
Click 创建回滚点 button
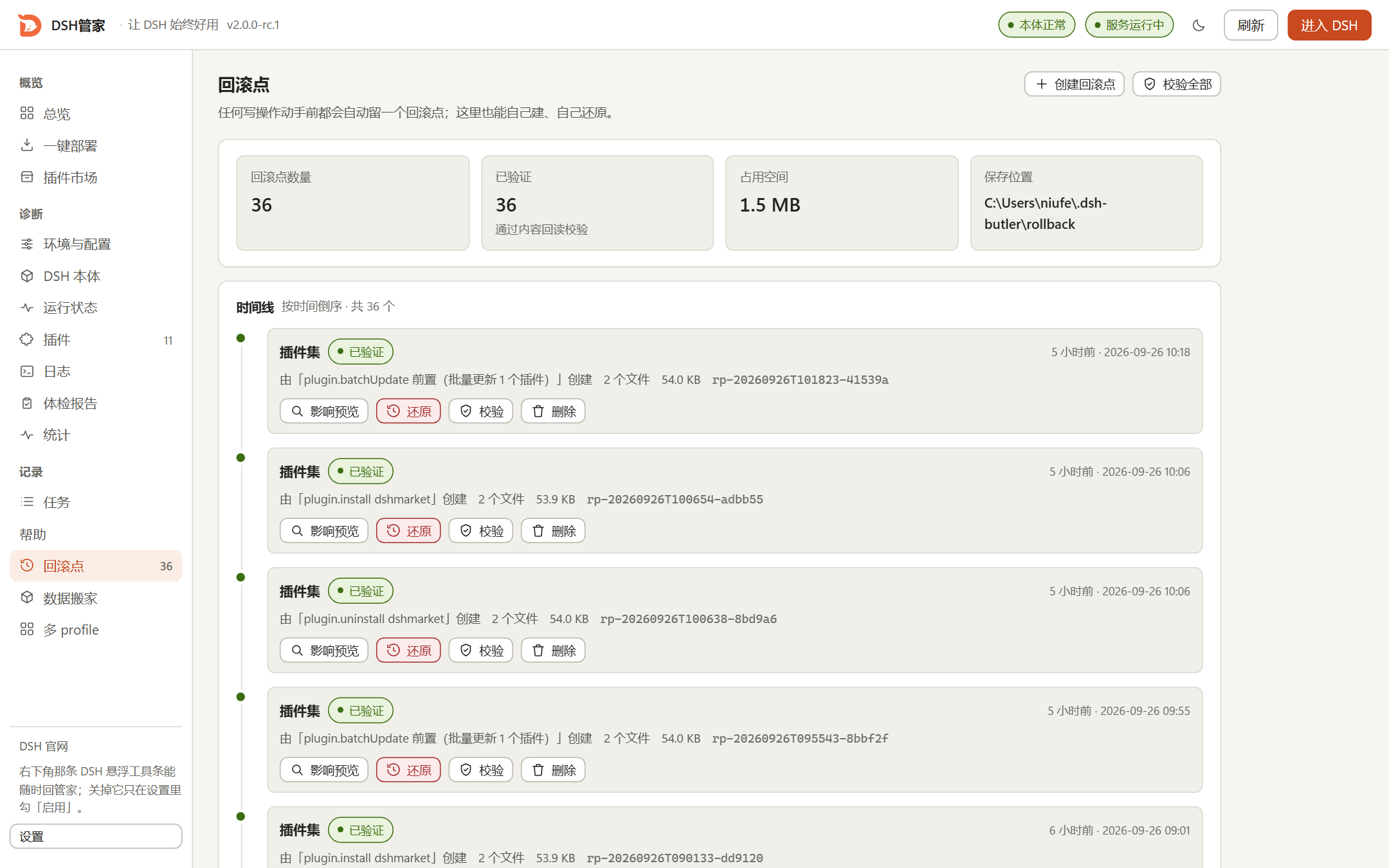point(1074,84)
